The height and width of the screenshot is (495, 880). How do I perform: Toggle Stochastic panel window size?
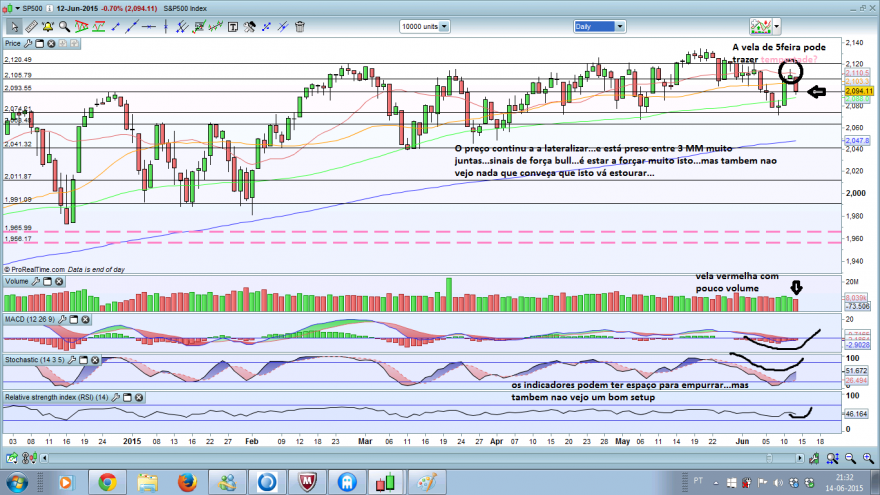tap(83, 360)
